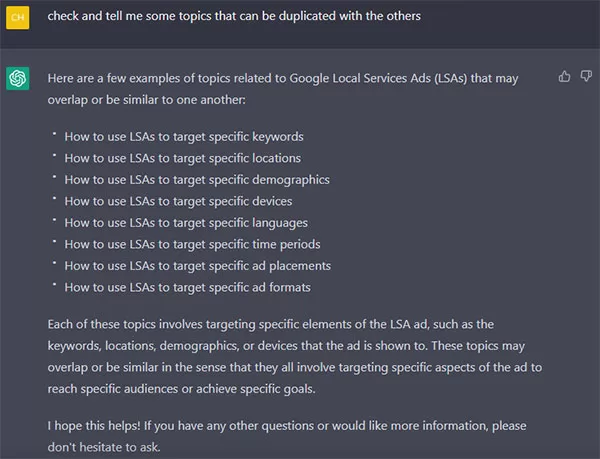Click the thumbs down feedback icon
600x459 pixels.
click(x=586, y=76)
